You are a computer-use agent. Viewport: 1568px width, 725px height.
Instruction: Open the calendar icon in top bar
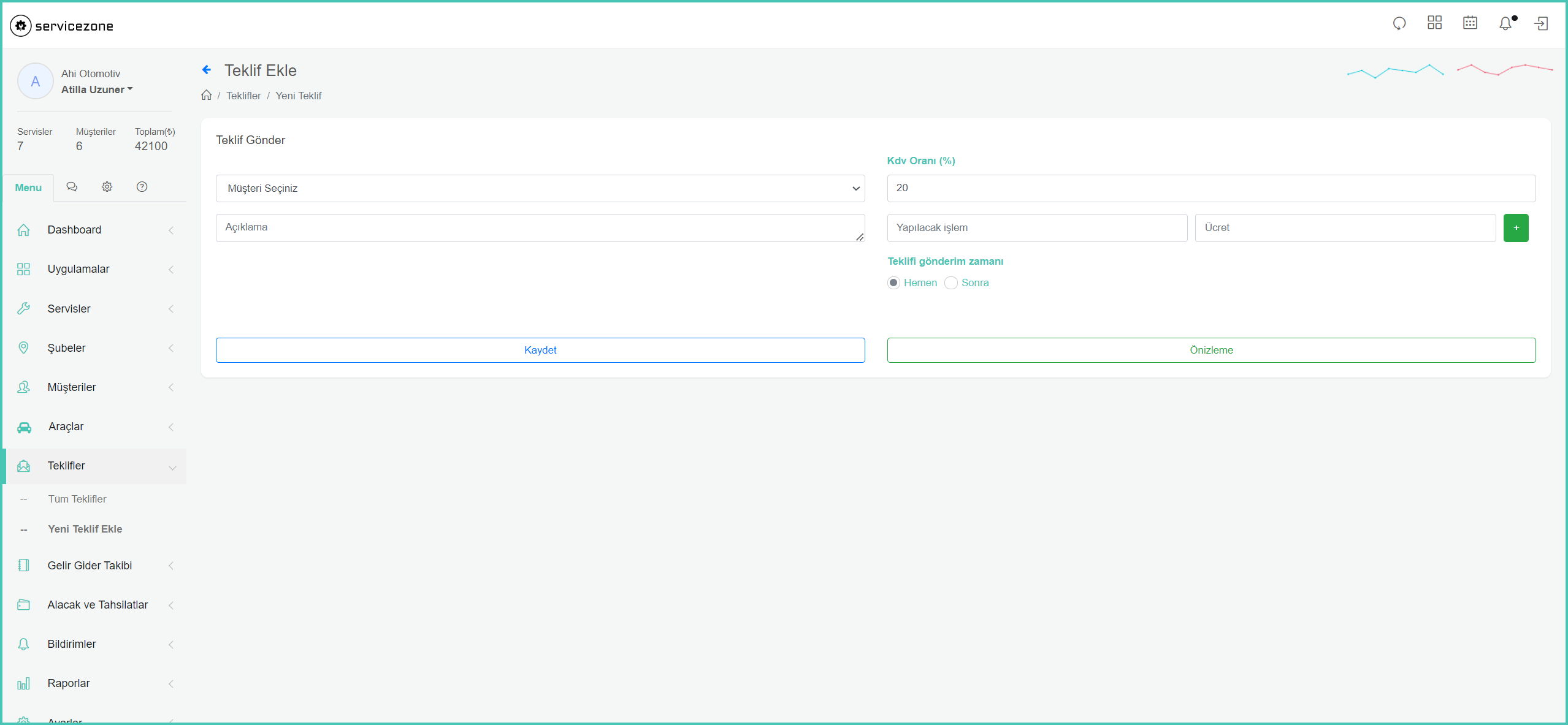tap(1470, 23)
